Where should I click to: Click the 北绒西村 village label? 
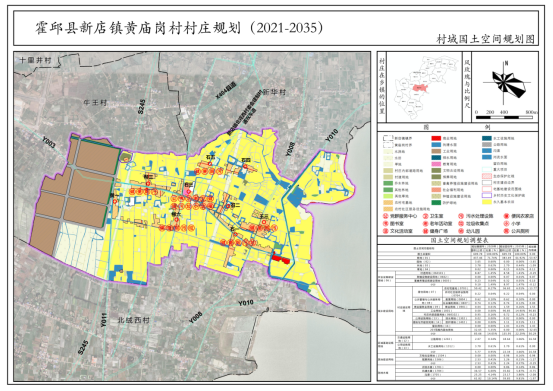click(x=133, y=320)
